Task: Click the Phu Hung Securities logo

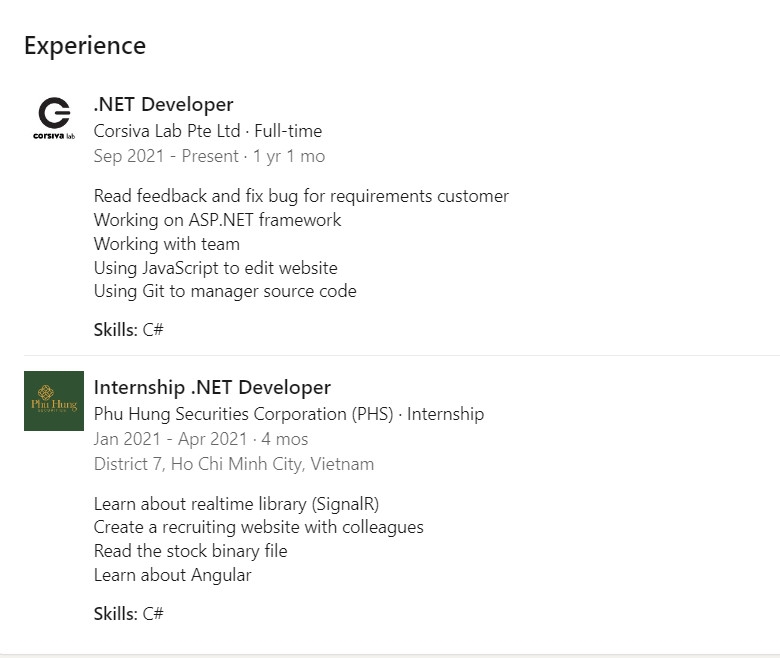Action: pos(54,401)
